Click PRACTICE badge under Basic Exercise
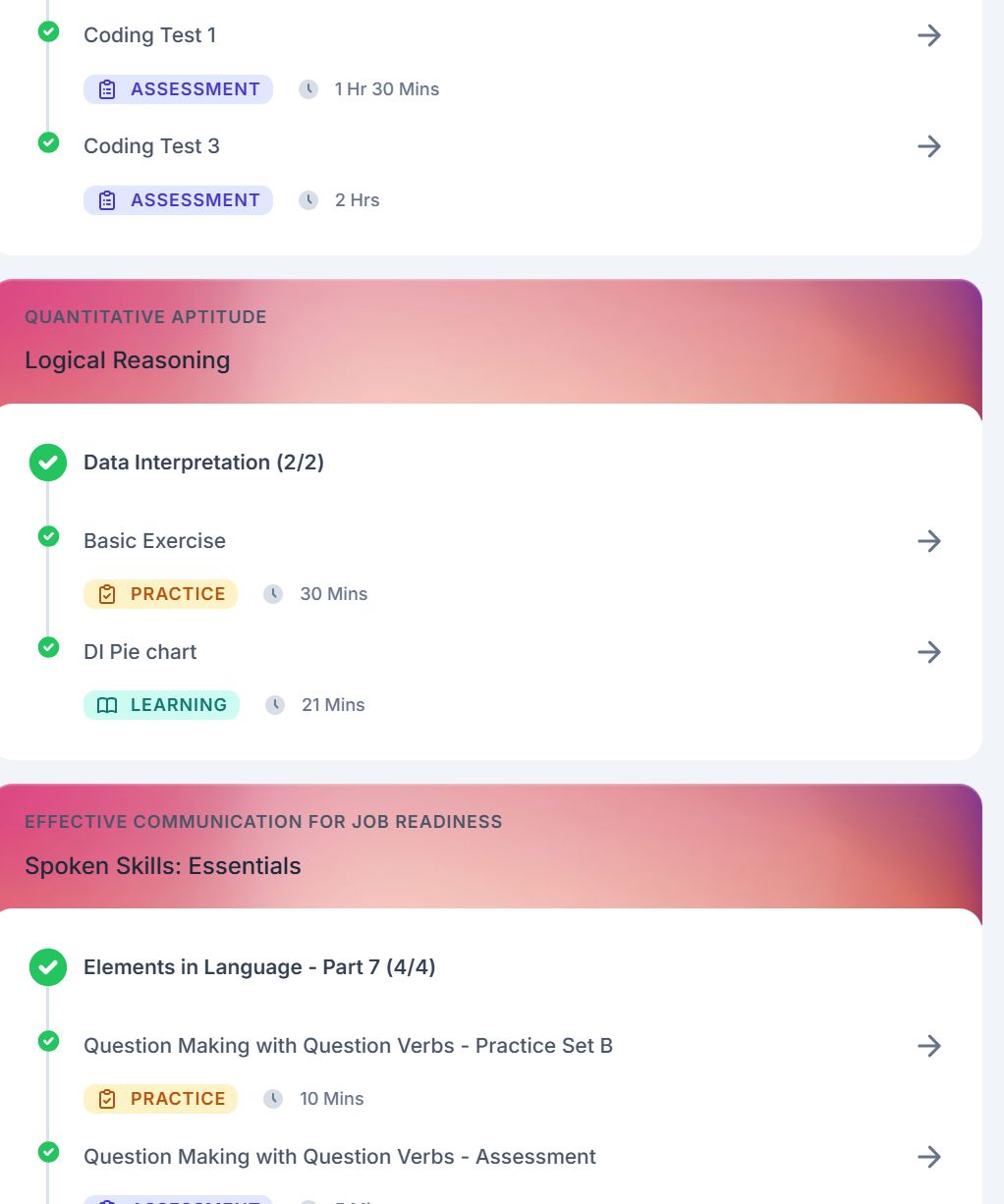1004x1204 pixels. 160,594
